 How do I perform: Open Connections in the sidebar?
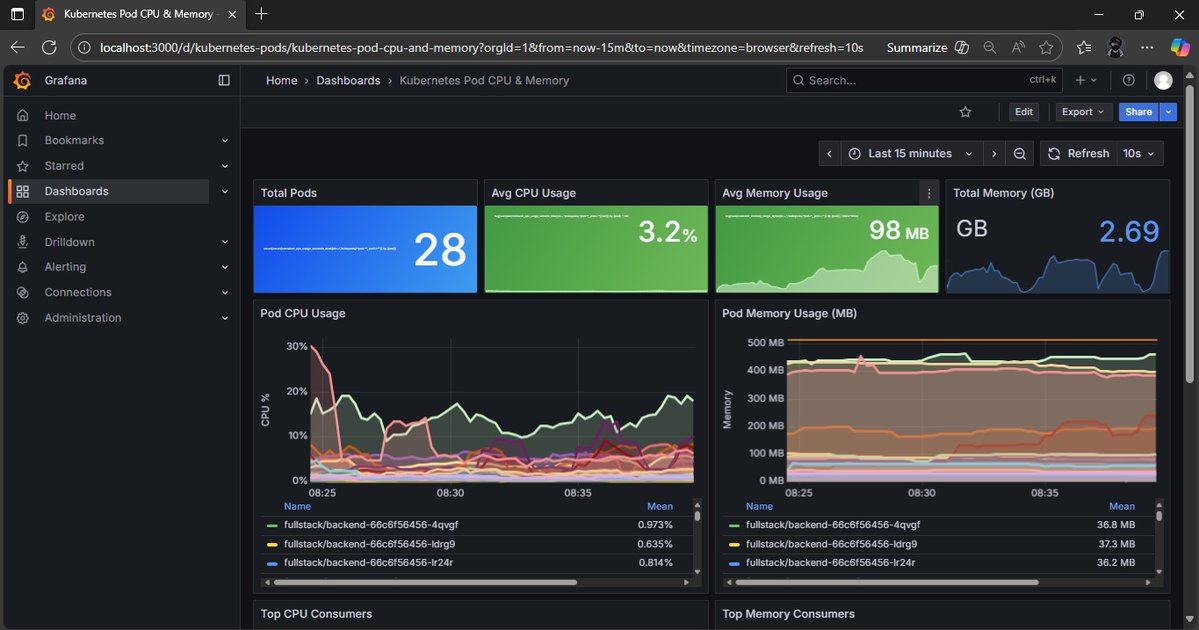[78, 293]
